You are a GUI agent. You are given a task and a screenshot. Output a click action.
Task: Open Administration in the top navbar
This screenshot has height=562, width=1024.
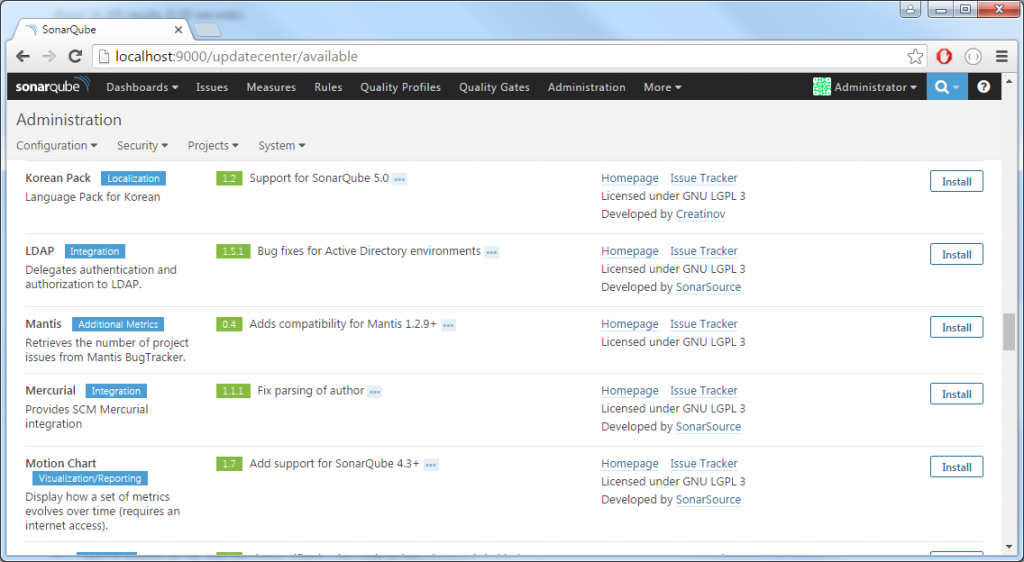click(x=586, y=87)
